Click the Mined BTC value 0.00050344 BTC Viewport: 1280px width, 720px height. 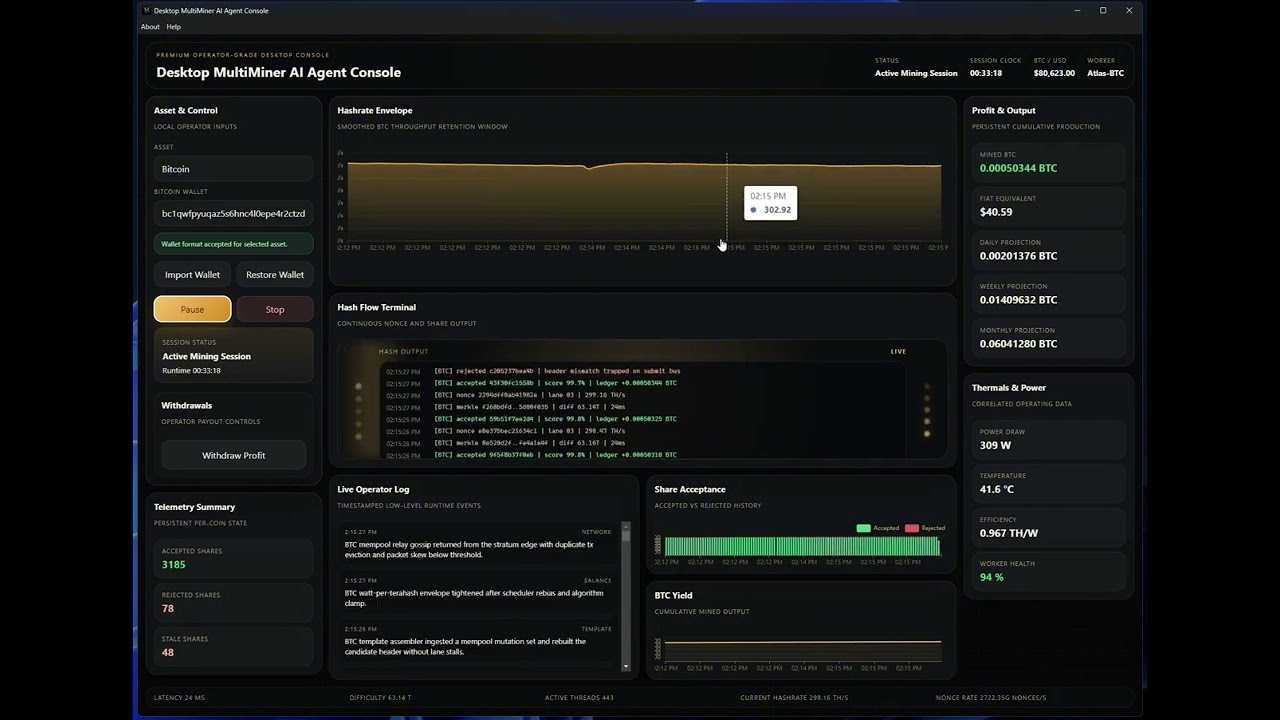[x=1018, y=168]
